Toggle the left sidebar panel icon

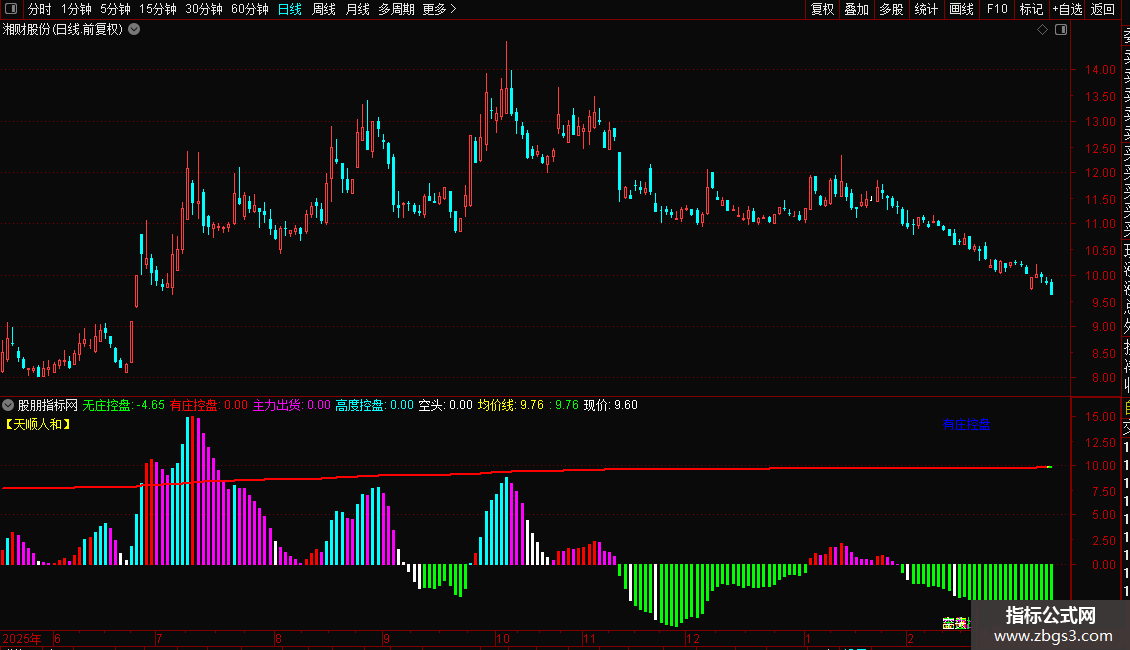11,9
